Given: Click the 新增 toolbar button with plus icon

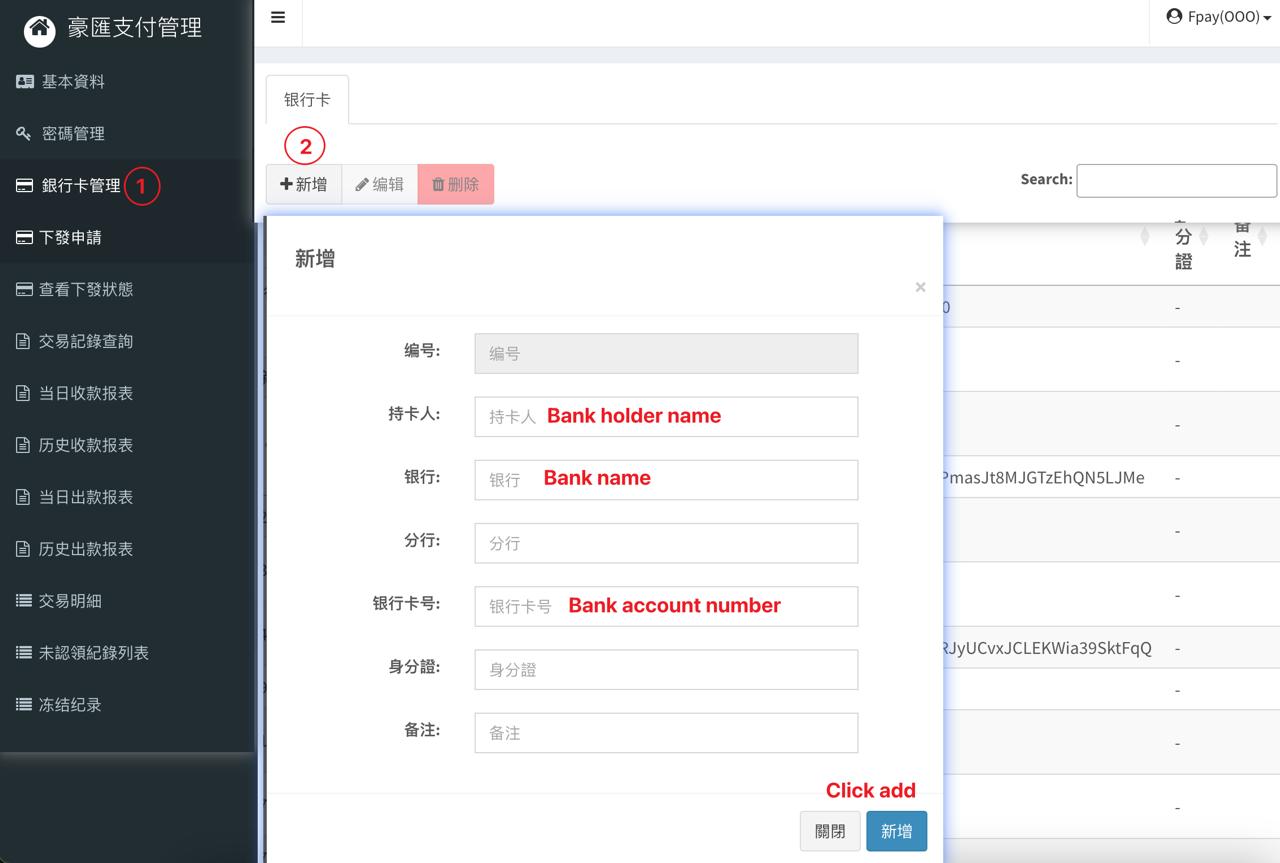Looking at the screenshot, I should point(304,184).
